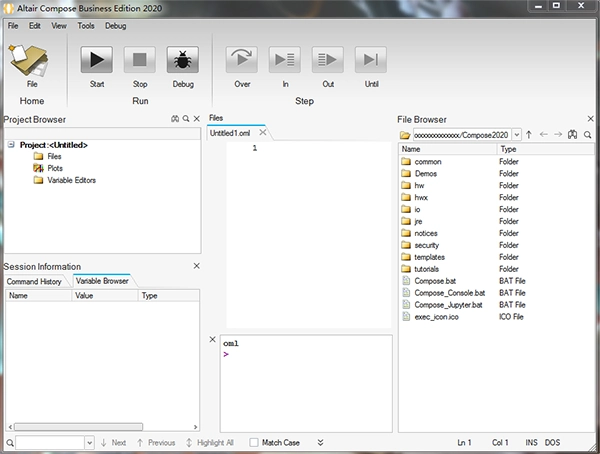The width and height of the screenshot is (600, 454).
Task: Open the File home icon
Action: (29, 60)
